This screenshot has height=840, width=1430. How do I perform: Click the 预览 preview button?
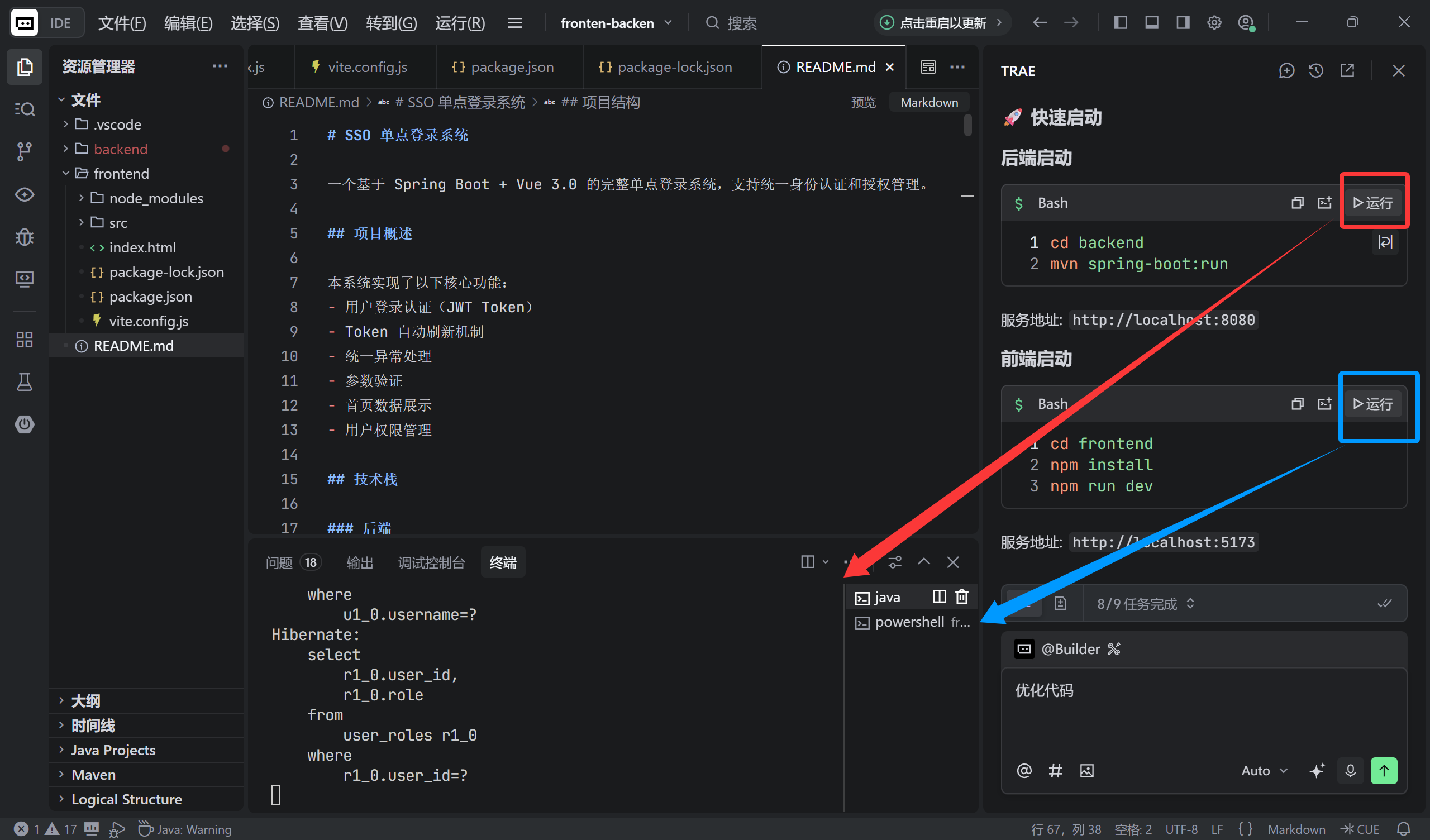(x=863, y=102)
